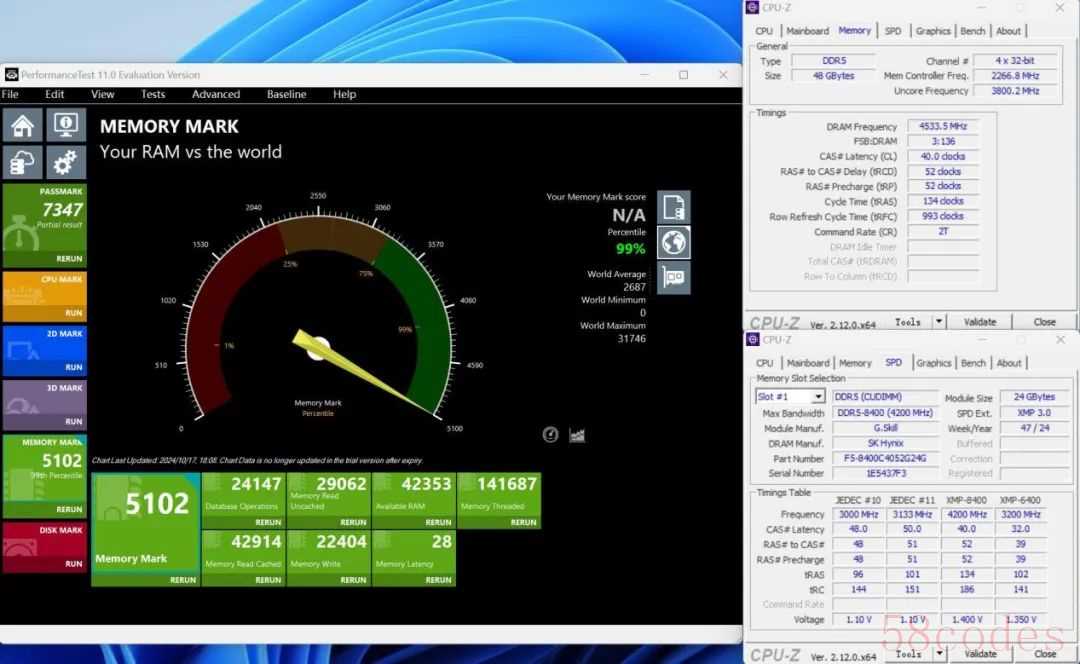Open the cloud baseline upload icon
Viewport: 1080px width, 664px height.
(x=23, y=162)
